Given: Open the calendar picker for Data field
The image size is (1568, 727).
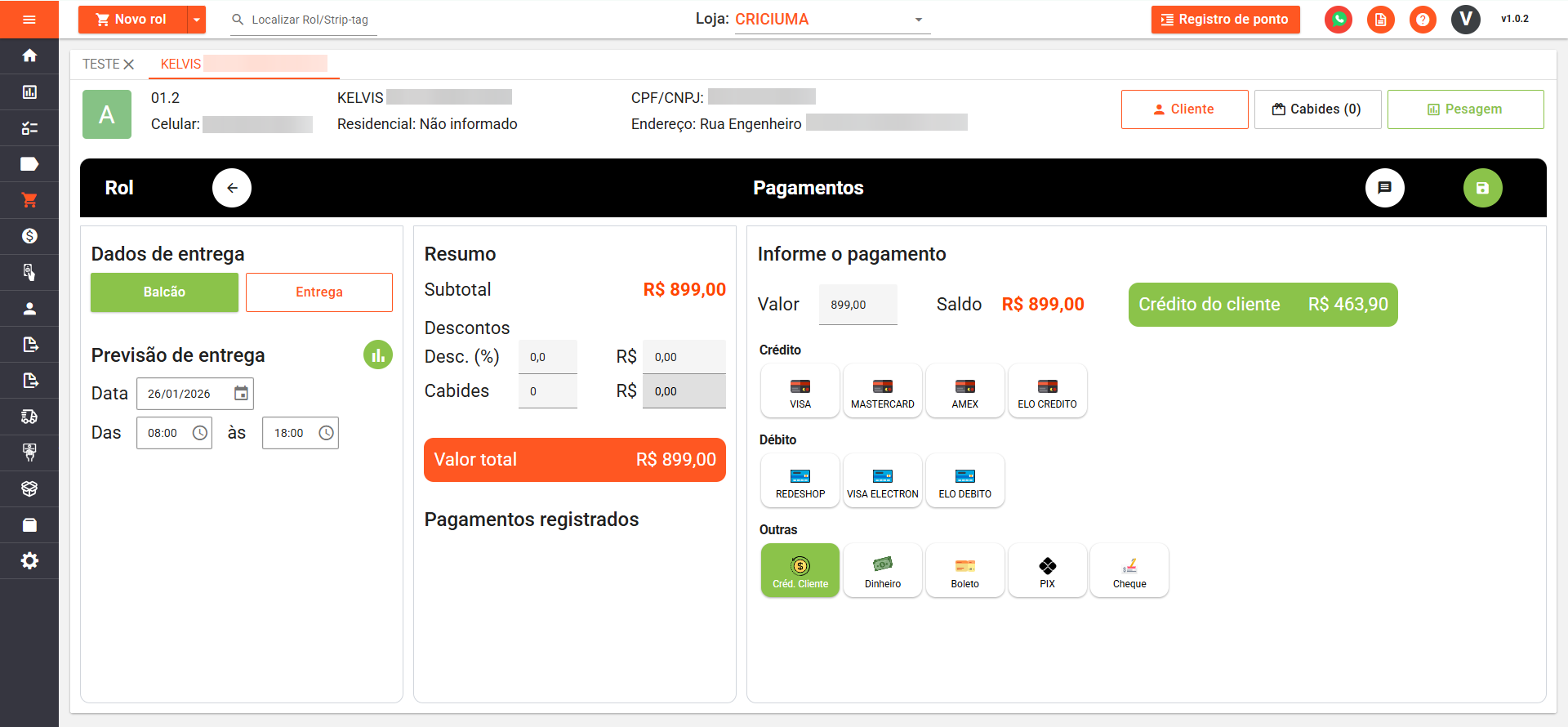Looking at the screenshot, I should tap(241, 394).
